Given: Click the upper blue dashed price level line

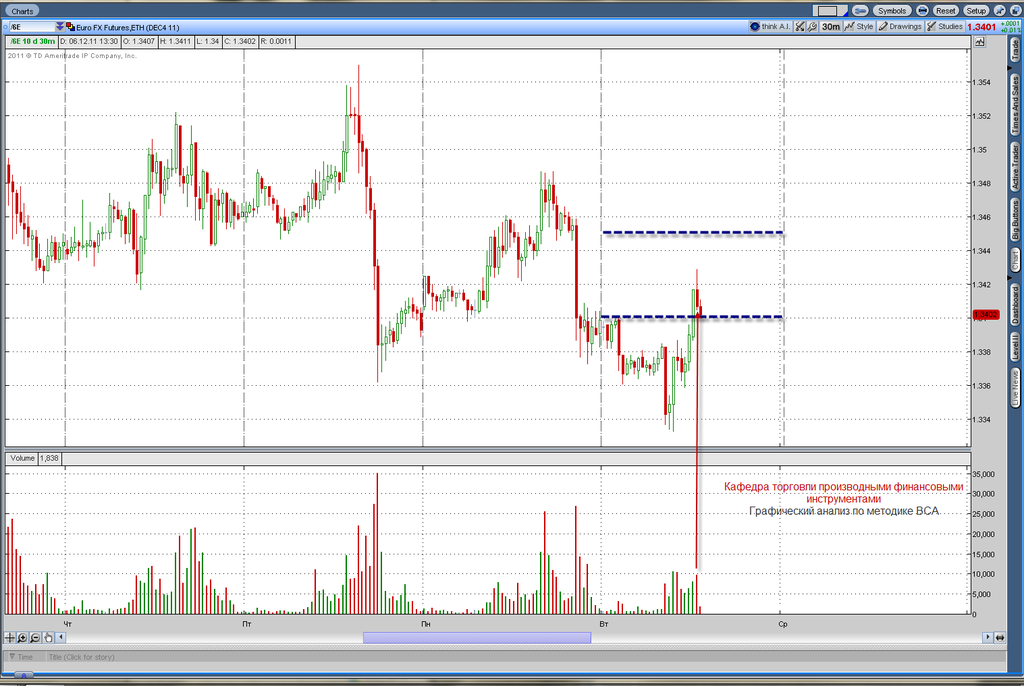Looking at the screenshot, I should 693,233.
